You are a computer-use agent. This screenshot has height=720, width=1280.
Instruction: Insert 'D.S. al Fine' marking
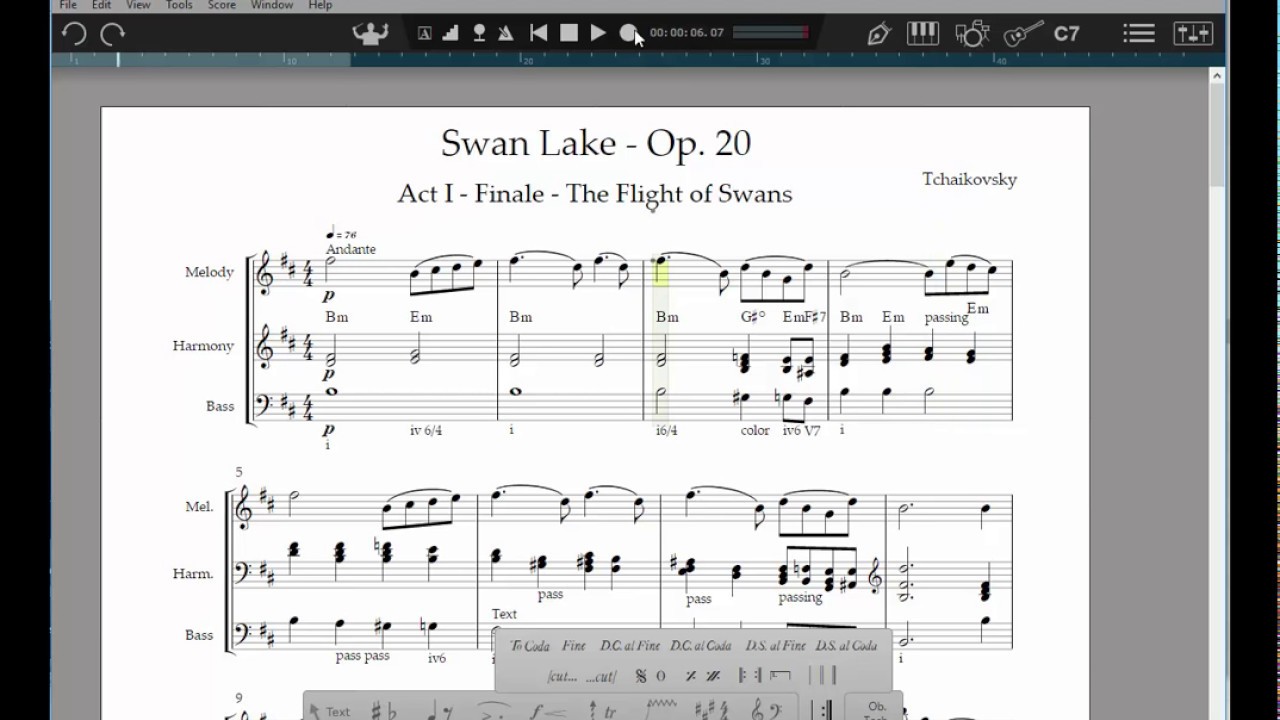pyautogui.click(x=775, y=646)
